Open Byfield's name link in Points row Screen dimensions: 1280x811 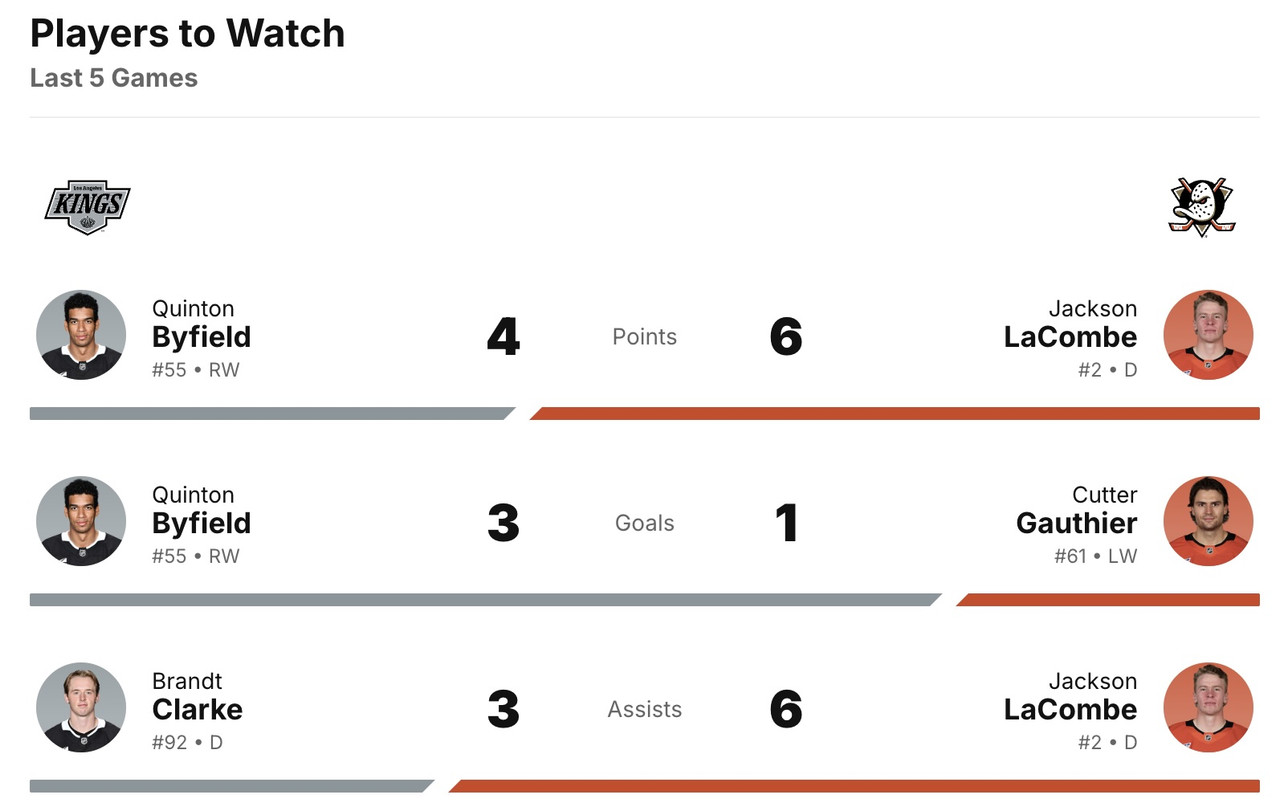(201, 336)
